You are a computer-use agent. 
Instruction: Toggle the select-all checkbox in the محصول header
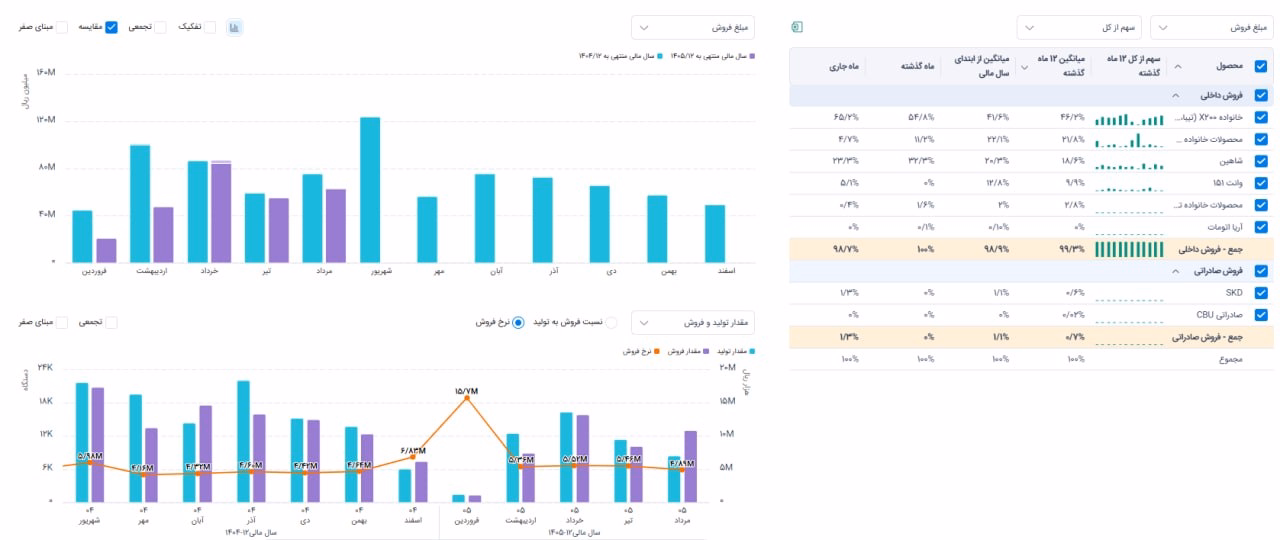coord(1259,66)
